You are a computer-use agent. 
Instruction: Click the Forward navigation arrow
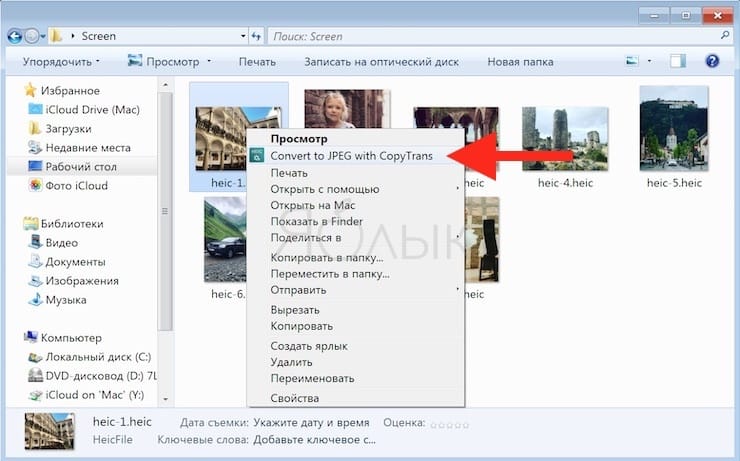pyautogui.click(x=32, y=36)
